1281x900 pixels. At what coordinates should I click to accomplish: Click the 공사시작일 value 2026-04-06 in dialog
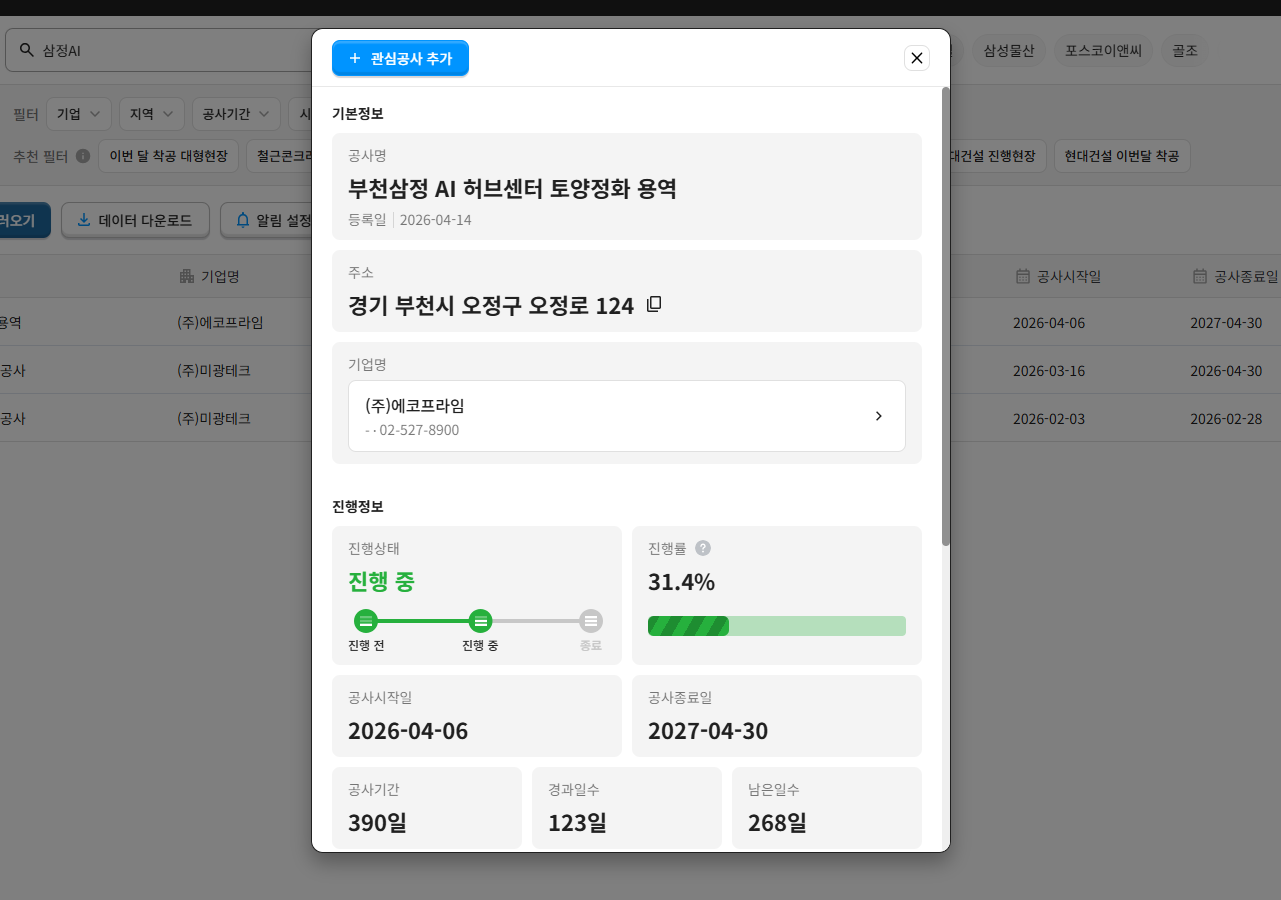point(408,731)
